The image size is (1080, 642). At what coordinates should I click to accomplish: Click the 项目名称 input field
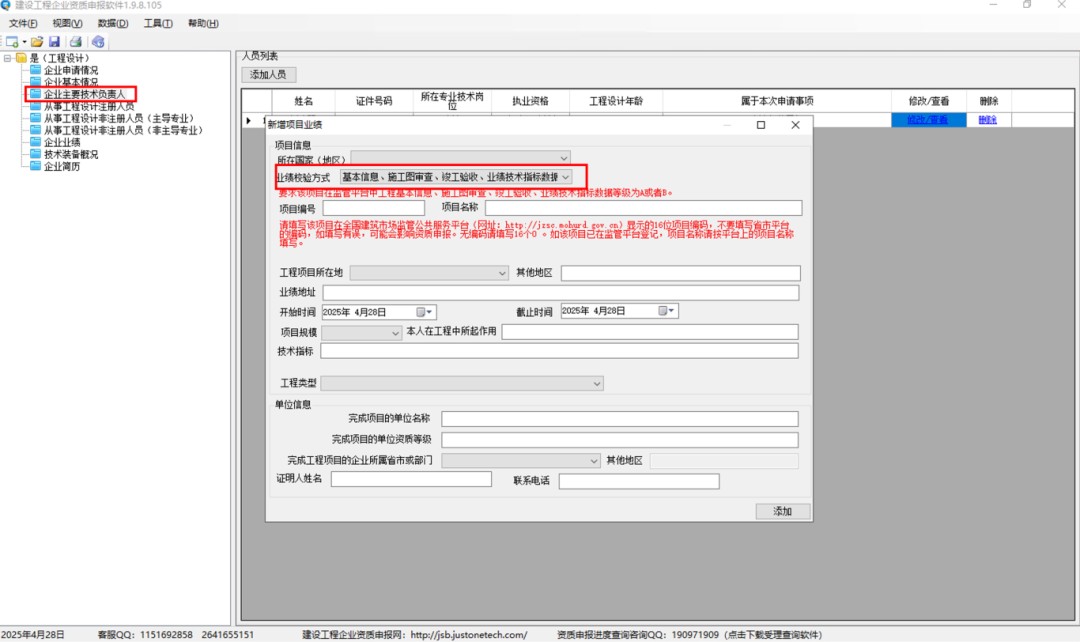pos(642,208)
